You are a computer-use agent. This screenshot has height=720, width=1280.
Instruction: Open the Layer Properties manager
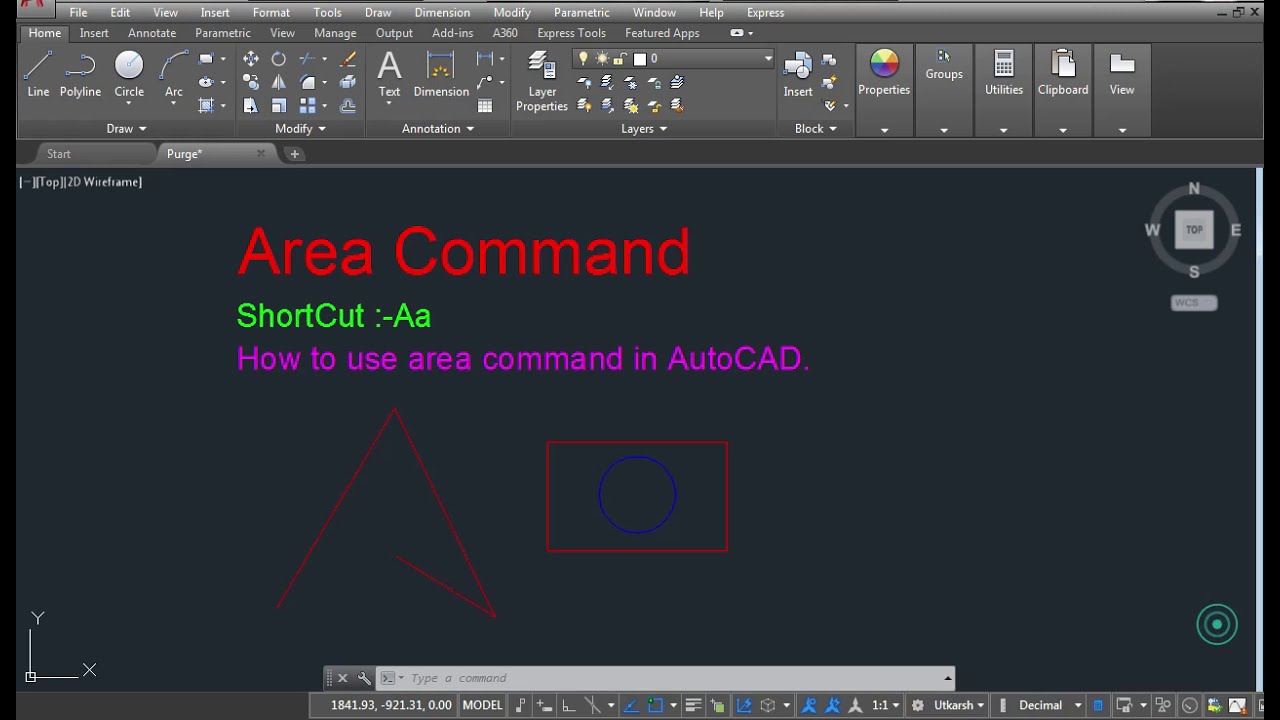point(542,82)
